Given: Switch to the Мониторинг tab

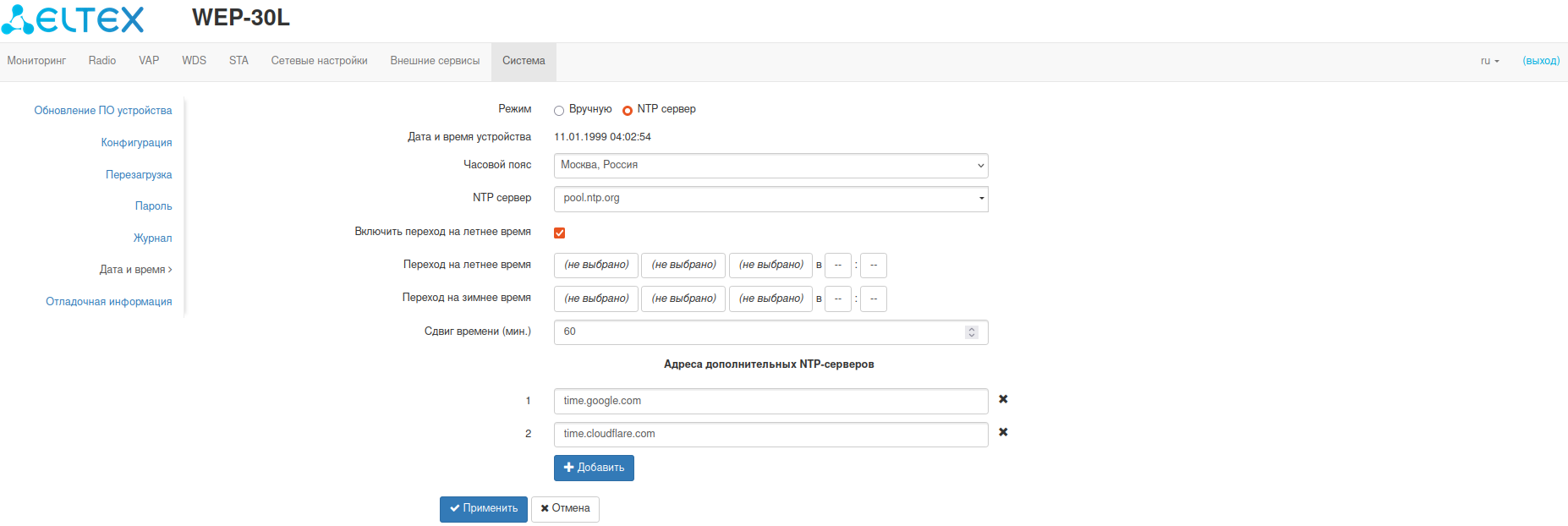Looking at the screenshot, I should [x=36, y=61].
